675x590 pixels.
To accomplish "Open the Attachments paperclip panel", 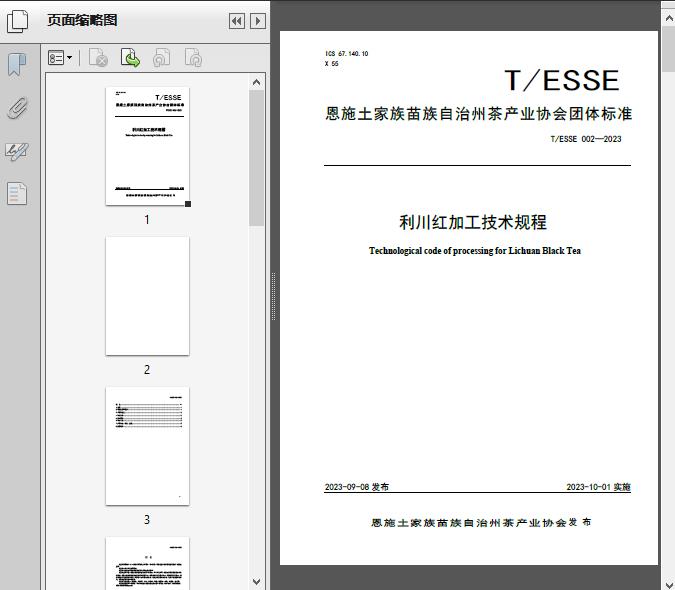I will click(x=17, y=108).
